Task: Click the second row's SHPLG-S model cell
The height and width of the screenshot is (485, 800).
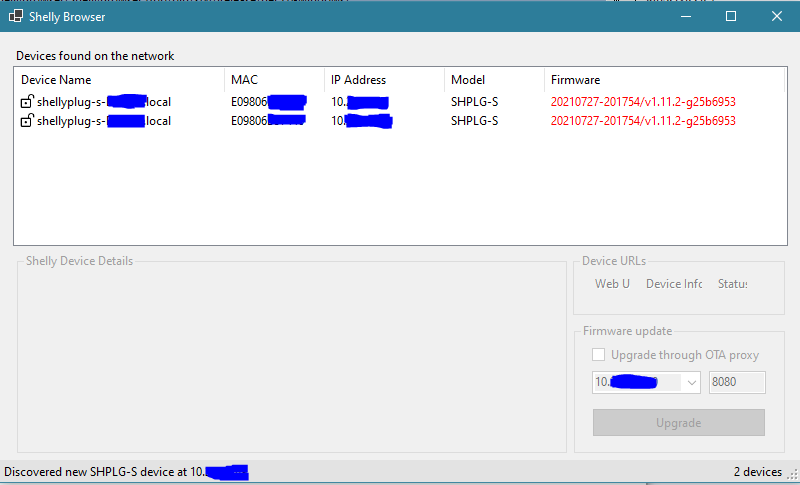Action: (x=474, y=121)
